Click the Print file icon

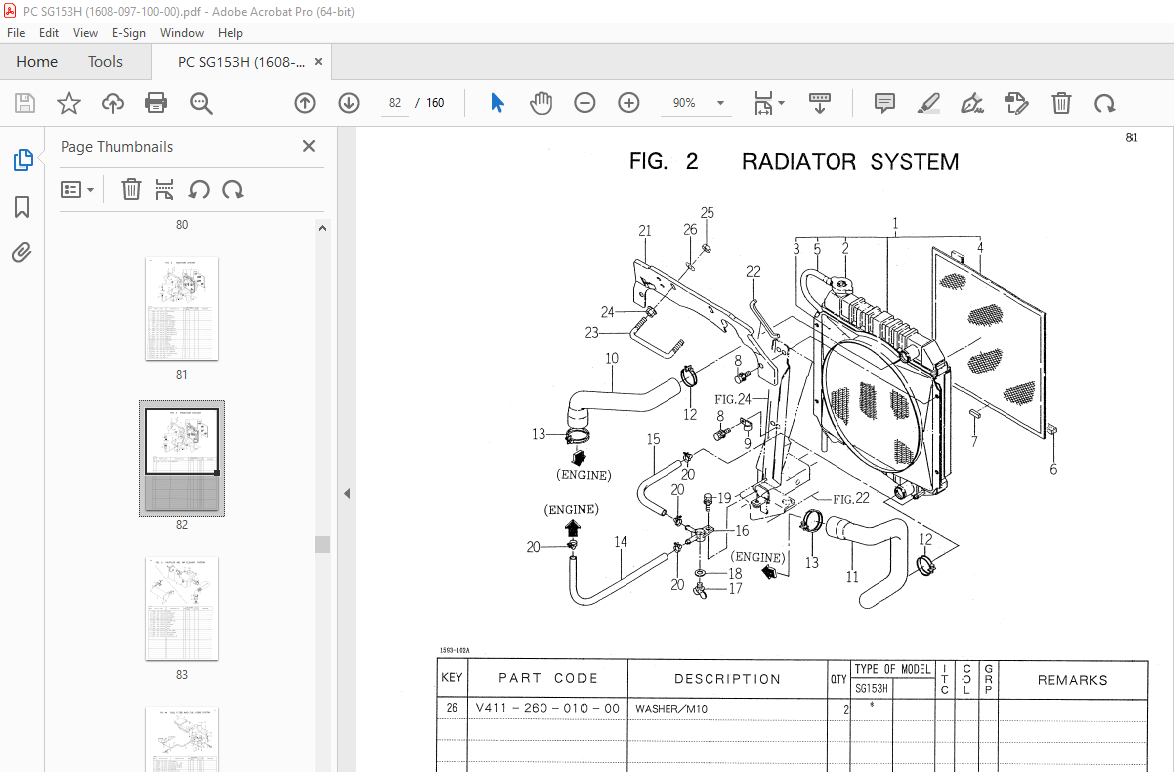(156, 103)
